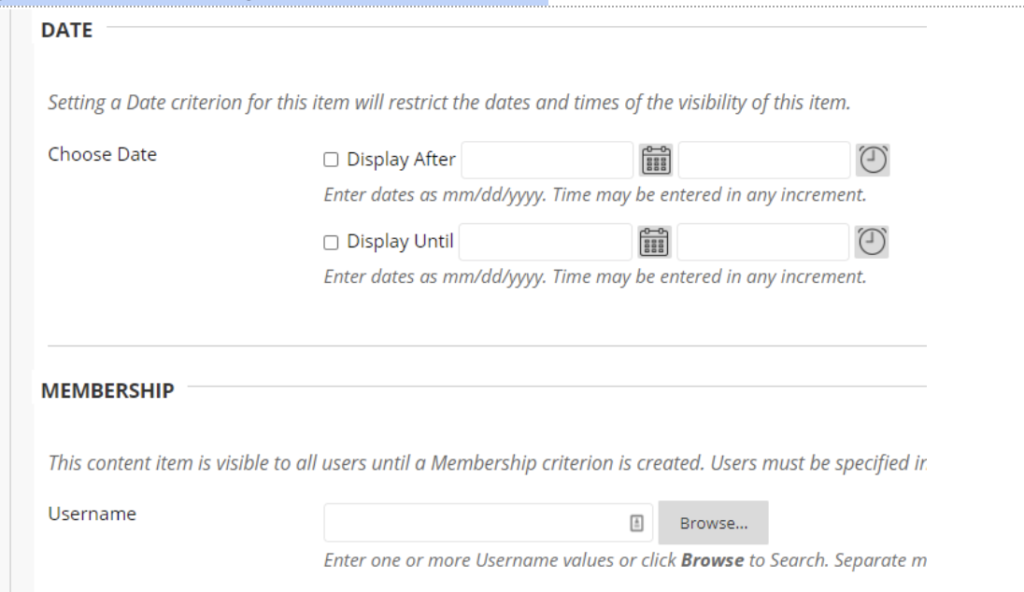Open the Display After calendar picker

point(655,160)
